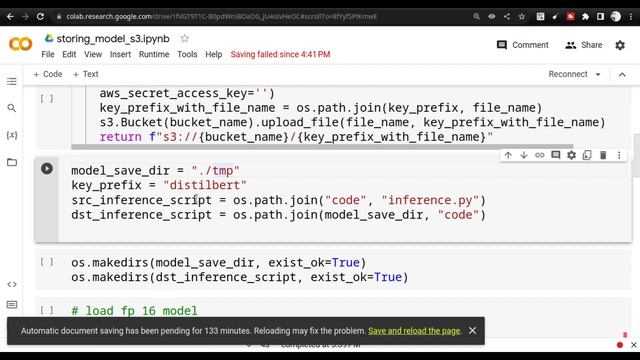Add a comment to the cell
The image size is (640, 360).
(556, 155)
